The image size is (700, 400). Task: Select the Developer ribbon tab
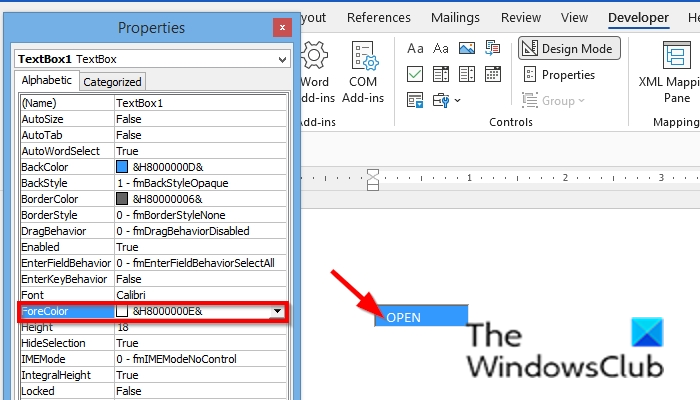638,17
